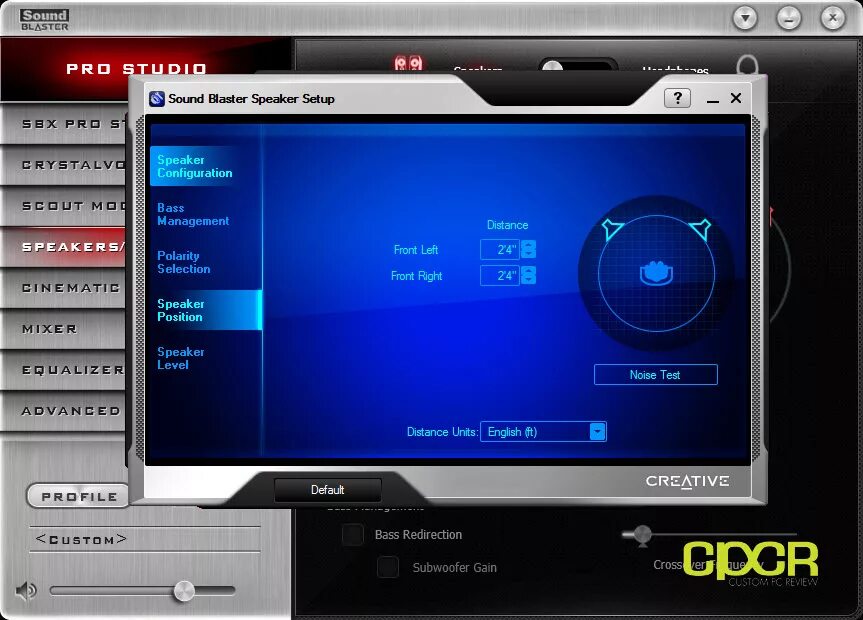This screenshot has height=620, width=863.
Task: Decrease Front Left distance with down arrow
Action: (528, 254)
